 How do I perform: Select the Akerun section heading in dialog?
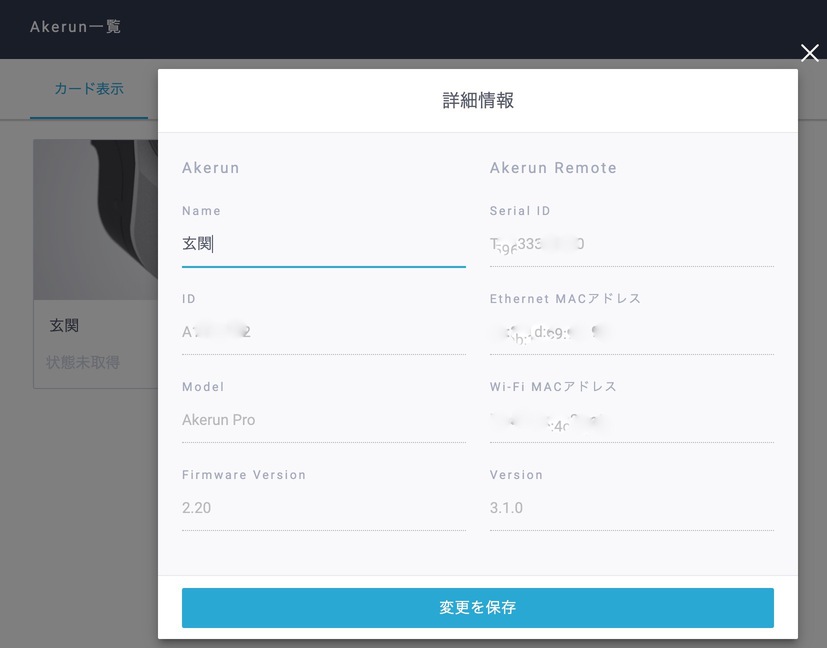pyautogui.click(x=210, y=168)
